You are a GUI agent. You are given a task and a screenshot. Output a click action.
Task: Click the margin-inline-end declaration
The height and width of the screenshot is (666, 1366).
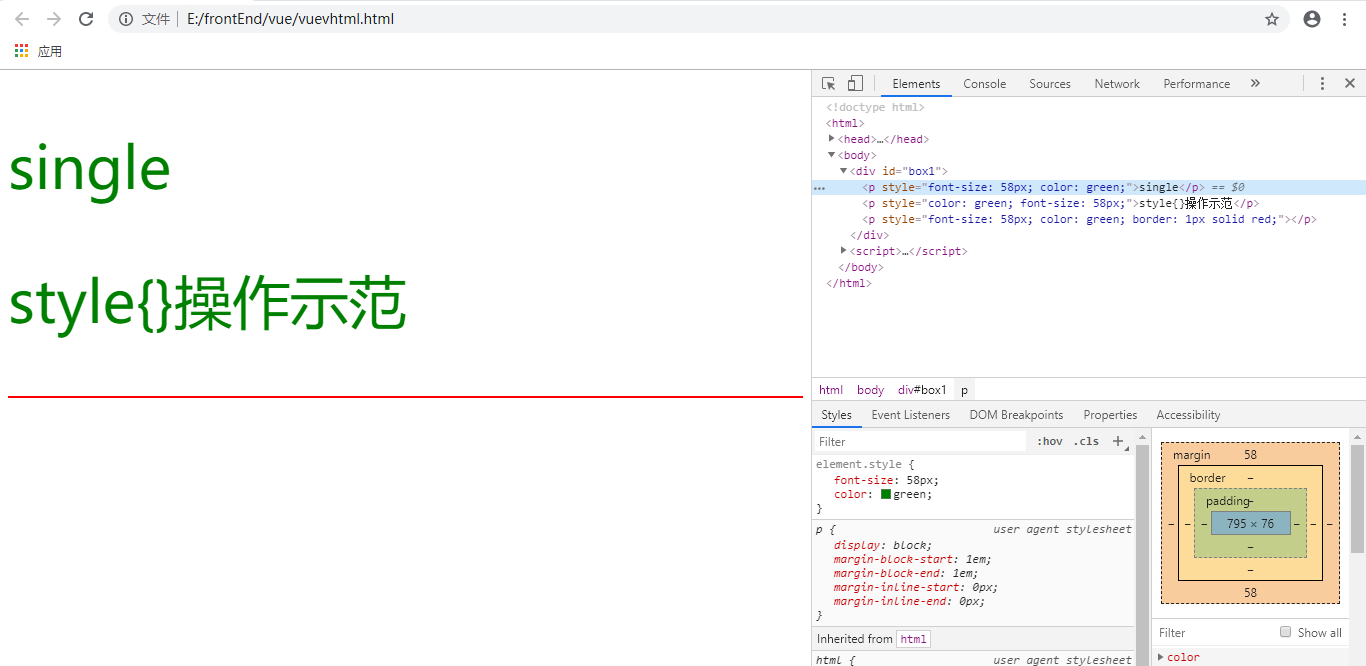(x=909, y=601)
